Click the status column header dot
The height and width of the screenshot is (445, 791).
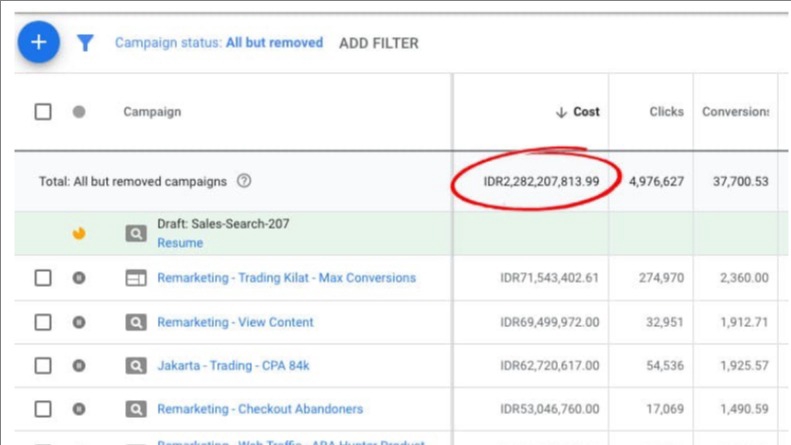click(79, 112)
